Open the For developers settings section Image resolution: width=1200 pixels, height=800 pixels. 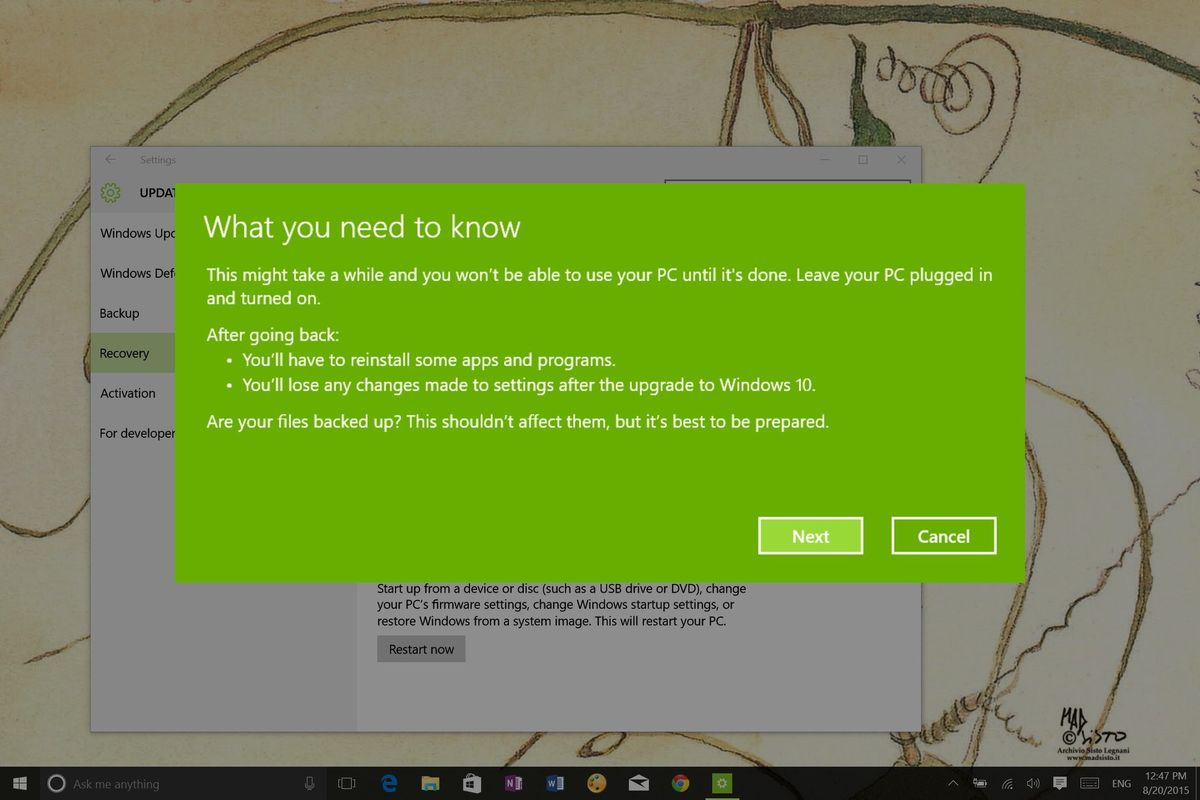point(137,433)
